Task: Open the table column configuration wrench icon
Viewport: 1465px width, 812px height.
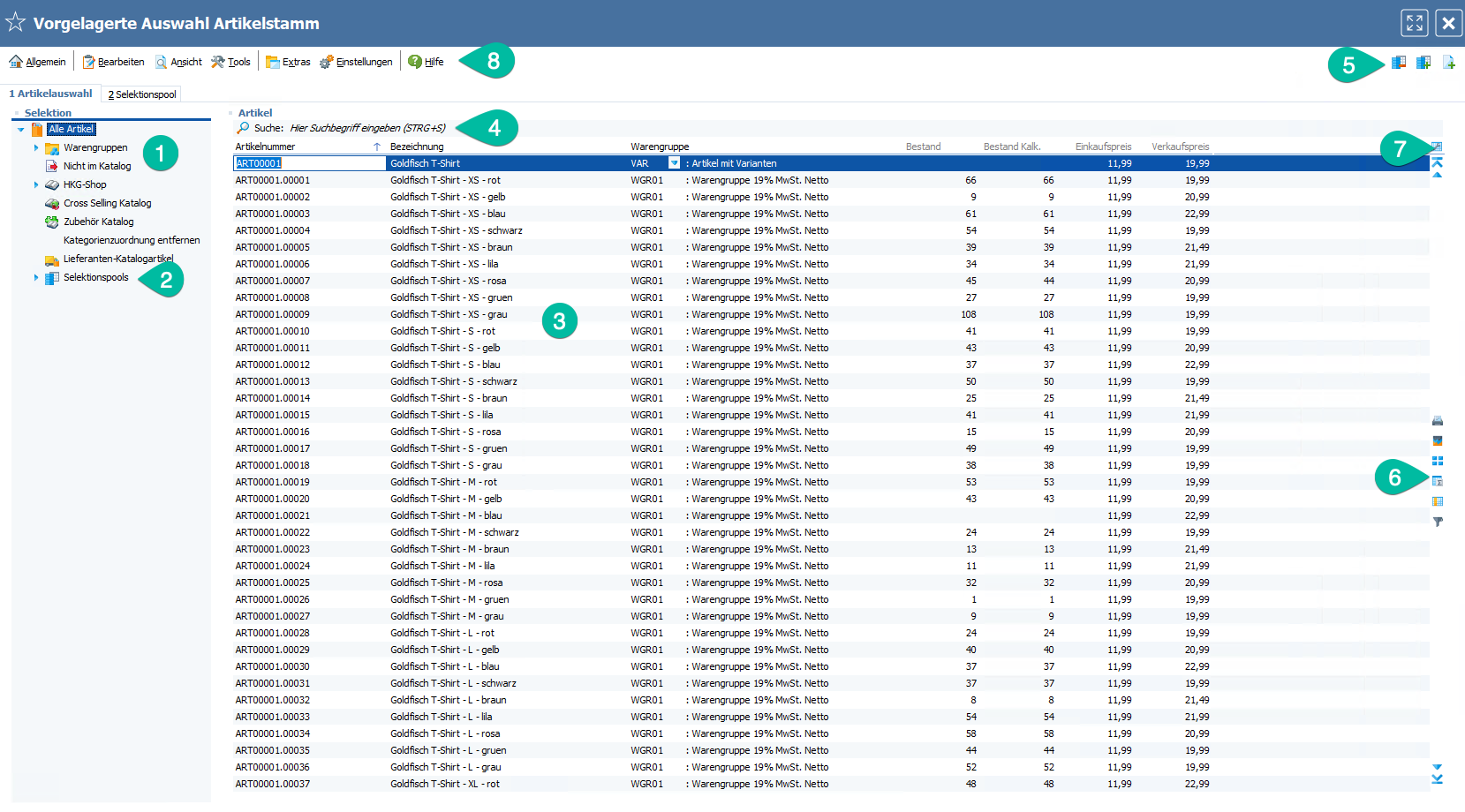Action: [1437, 147]
